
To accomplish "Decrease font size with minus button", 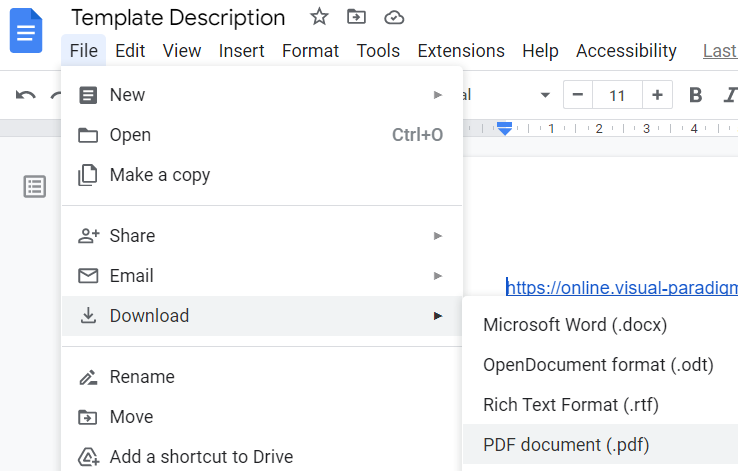I will coord(577,95).
